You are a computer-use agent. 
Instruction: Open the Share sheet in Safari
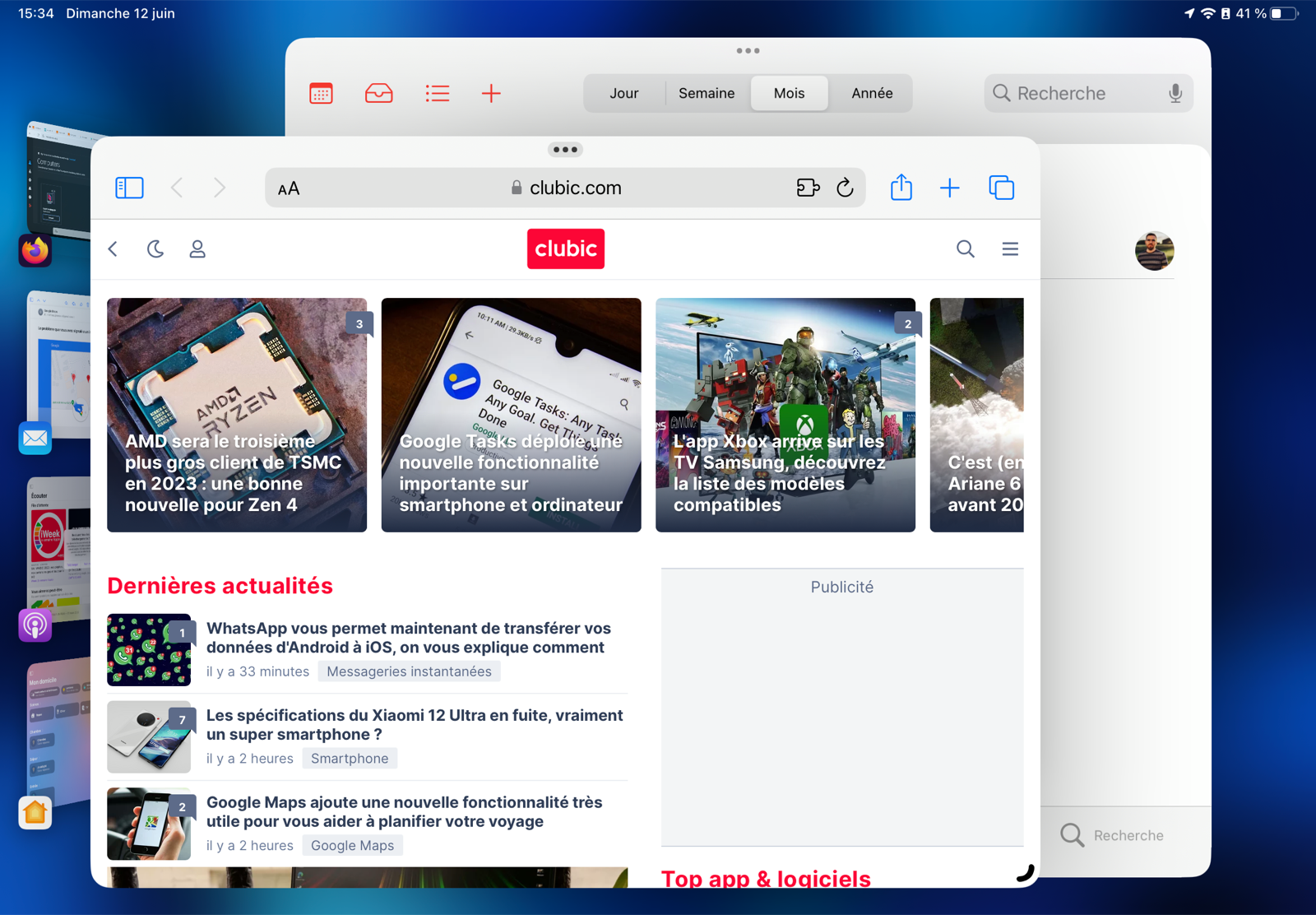click(901, 188)
